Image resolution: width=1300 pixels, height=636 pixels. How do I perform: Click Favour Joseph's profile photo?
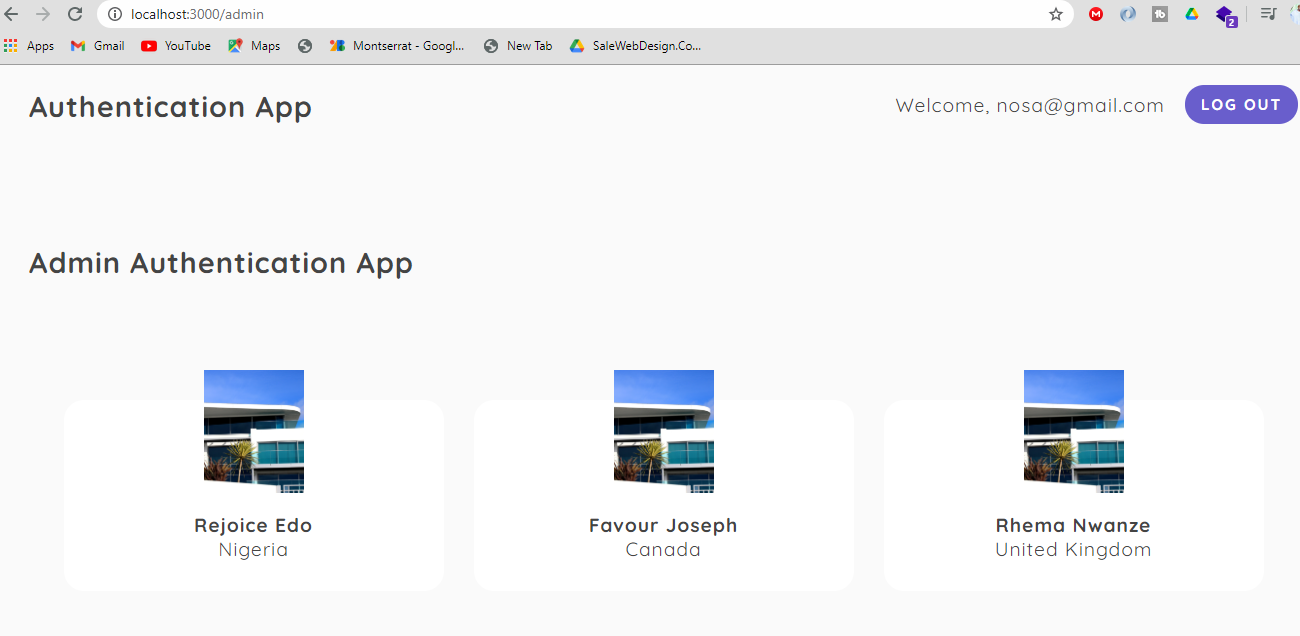tap(664, 431)
